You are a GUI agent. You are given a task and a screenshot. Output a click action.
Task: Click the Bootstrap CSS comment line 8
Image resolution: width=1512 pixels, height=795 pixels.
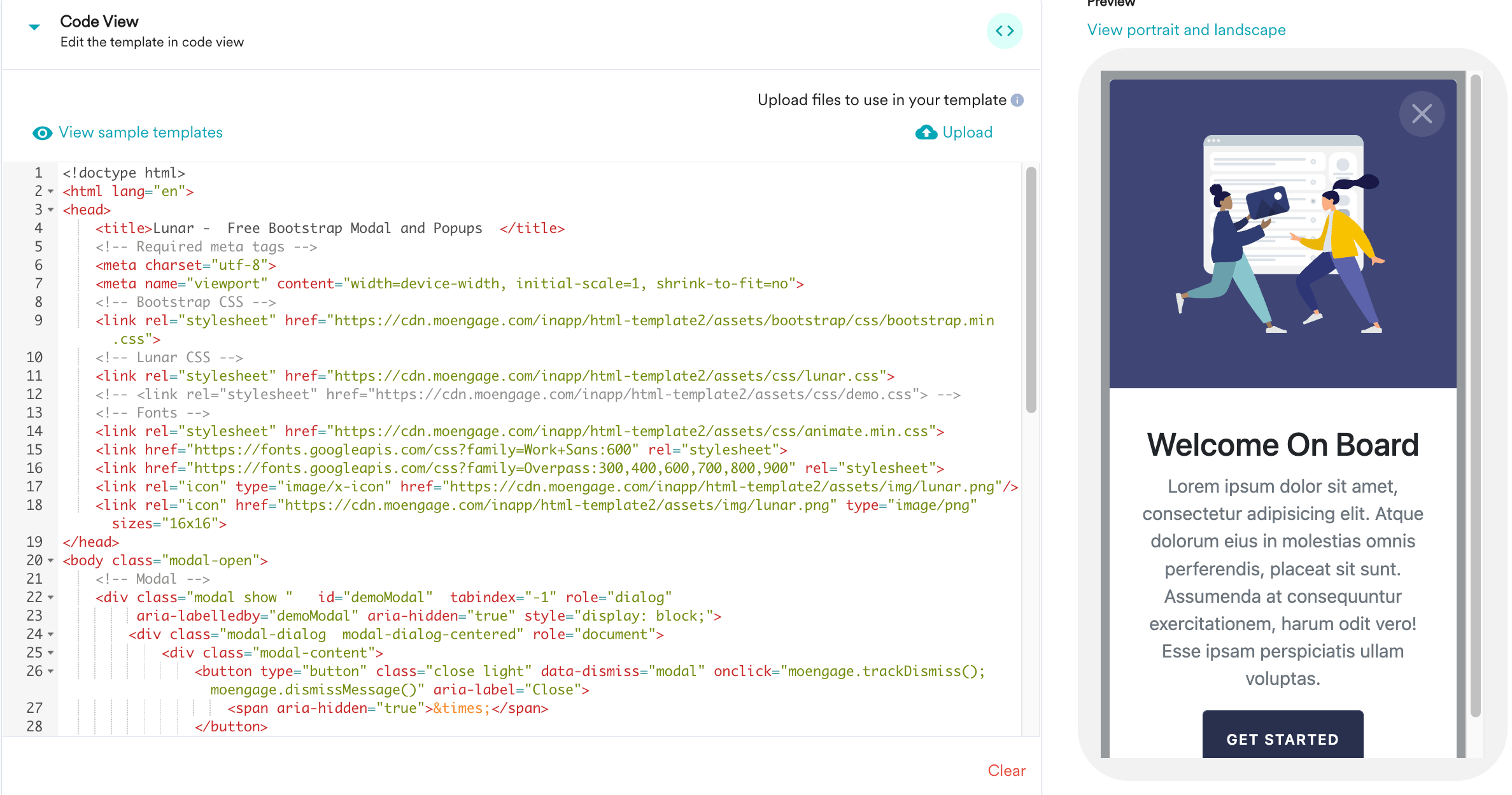[x=186, y=302]
